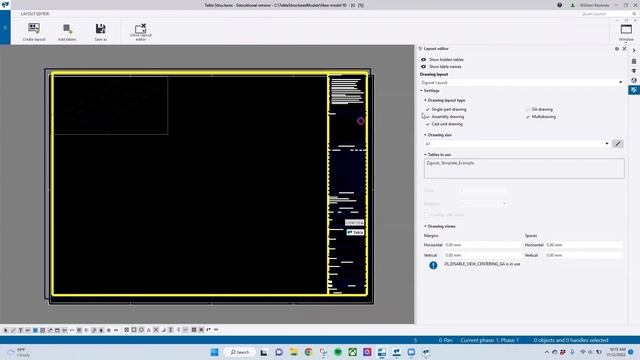This screenshot has width=640, height=360.
Task: Click the taskbar Search box
Action: (240, 352)
